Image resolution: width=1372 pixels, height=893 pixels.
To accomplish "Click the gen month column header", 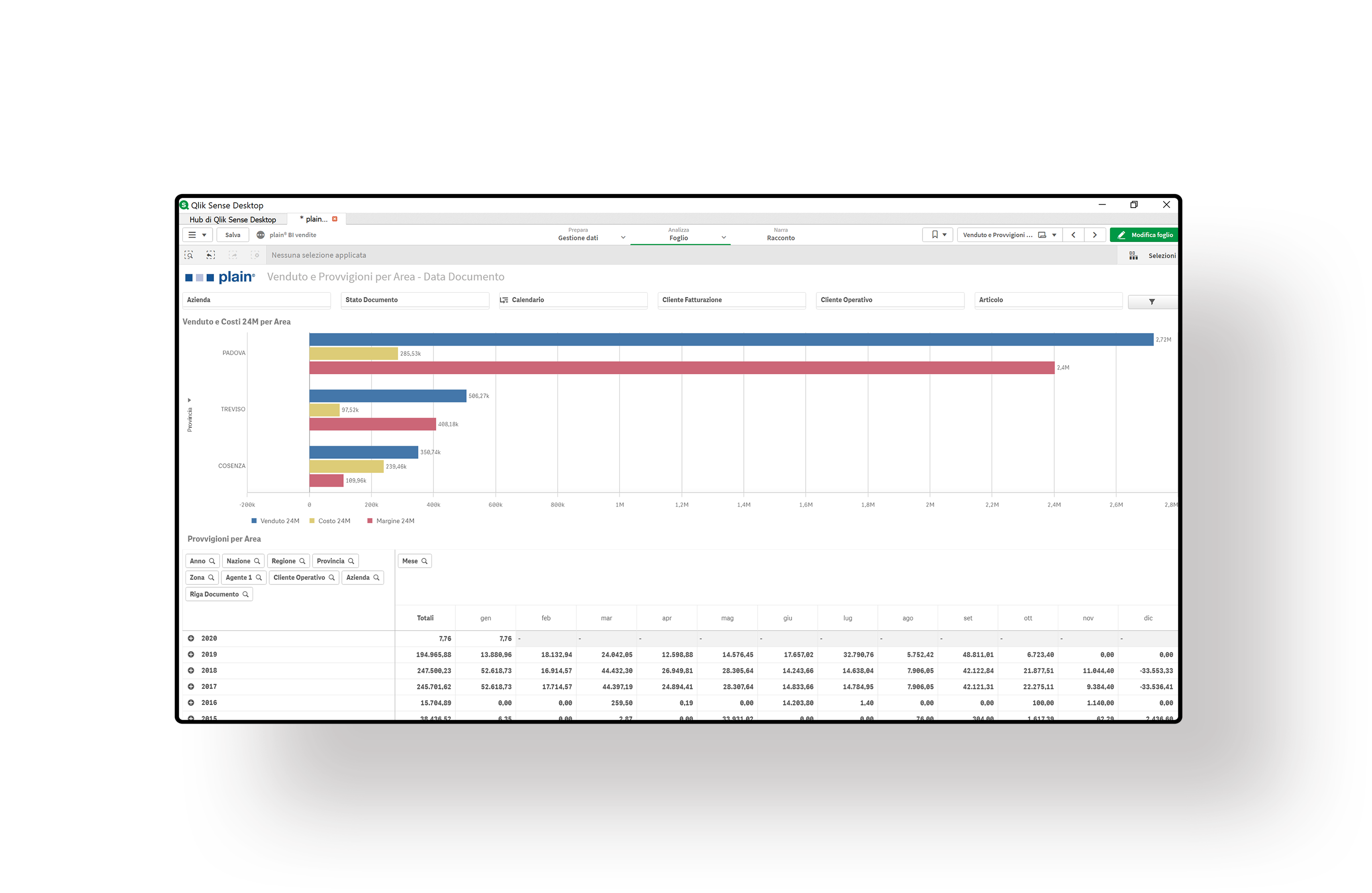I will click(x=486, y=618).
